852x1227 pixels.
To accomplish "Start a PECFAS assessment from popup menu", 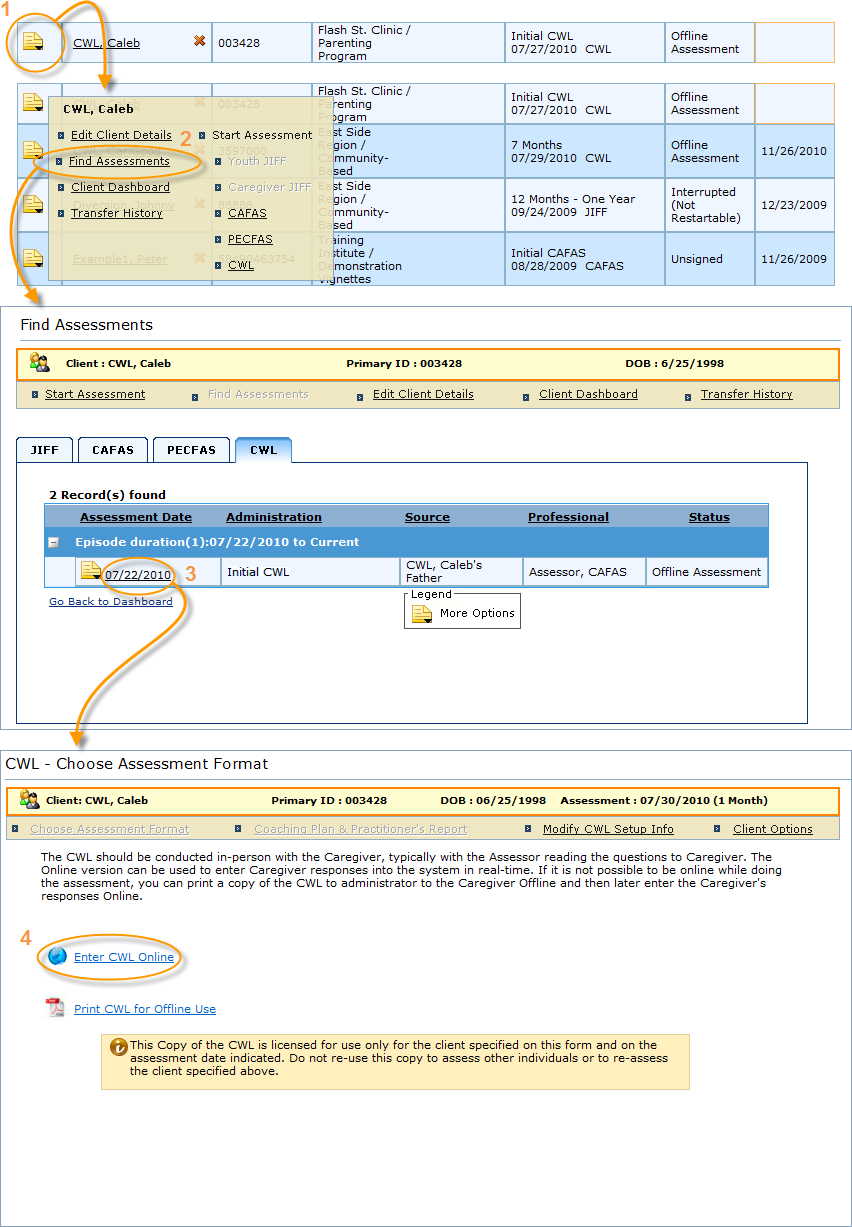I will pos(250,239).
